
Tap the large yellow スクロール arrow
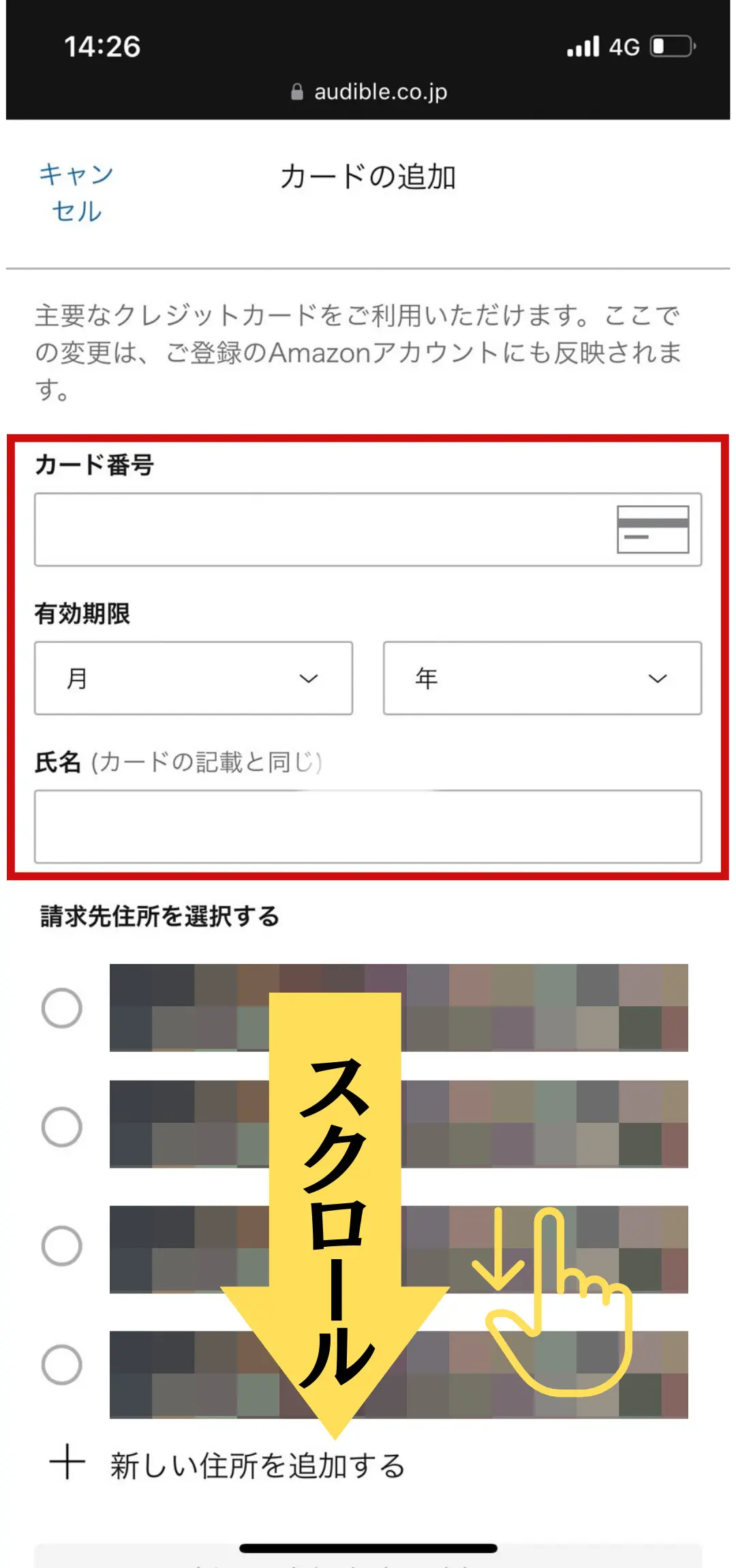pyautogui.click(x=335, y=1213)
